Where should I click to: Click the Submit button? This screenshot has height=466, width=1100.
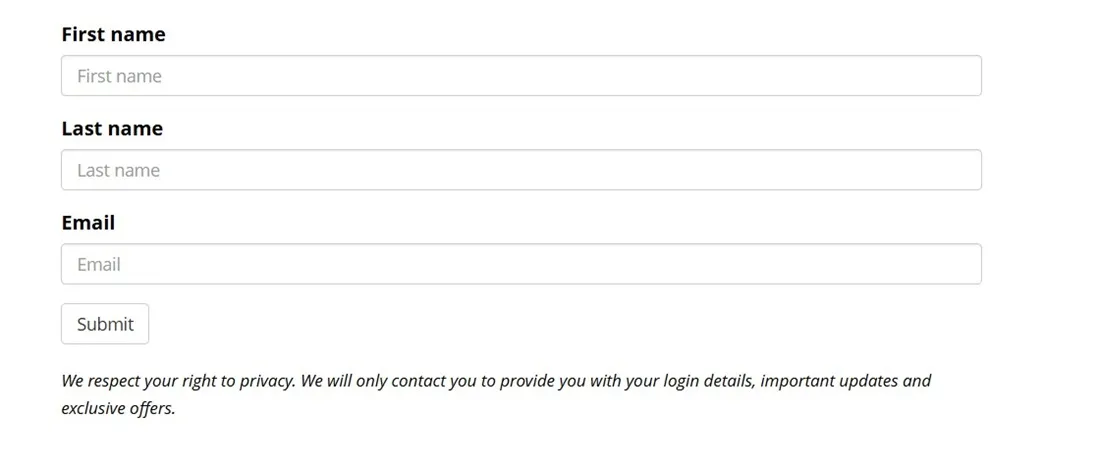click(x=105, y=324)
